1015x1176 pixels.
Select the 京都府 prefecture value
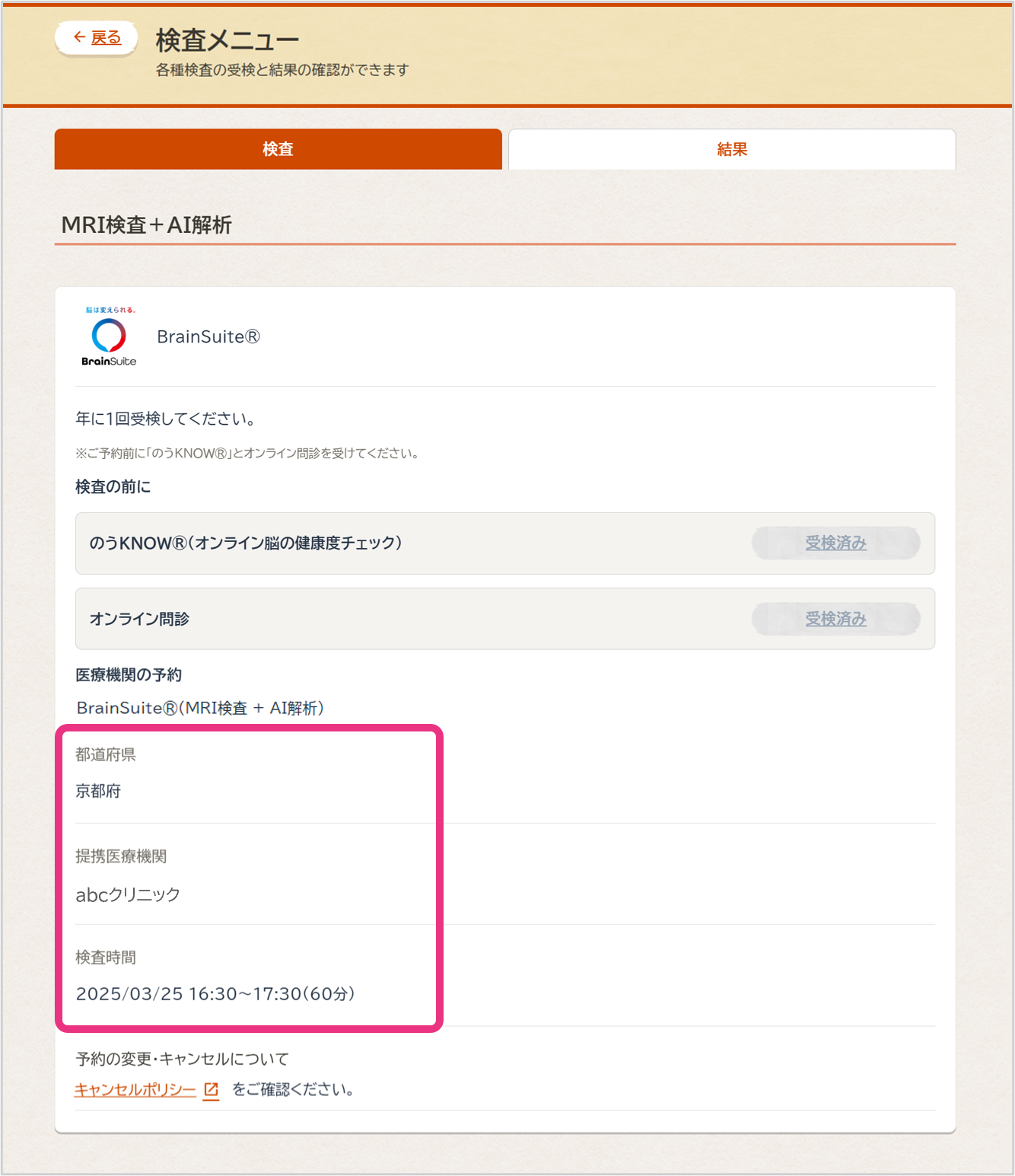click(x=98, y=792)
